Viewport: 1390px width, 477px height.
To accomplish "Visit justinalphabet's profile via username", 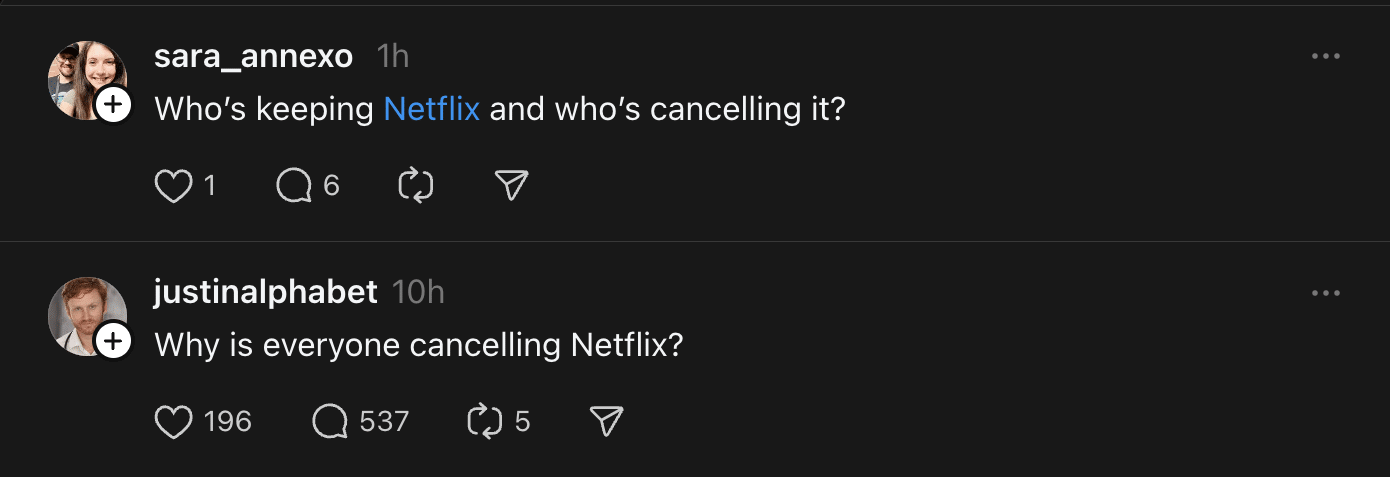I will click(266, 293).
